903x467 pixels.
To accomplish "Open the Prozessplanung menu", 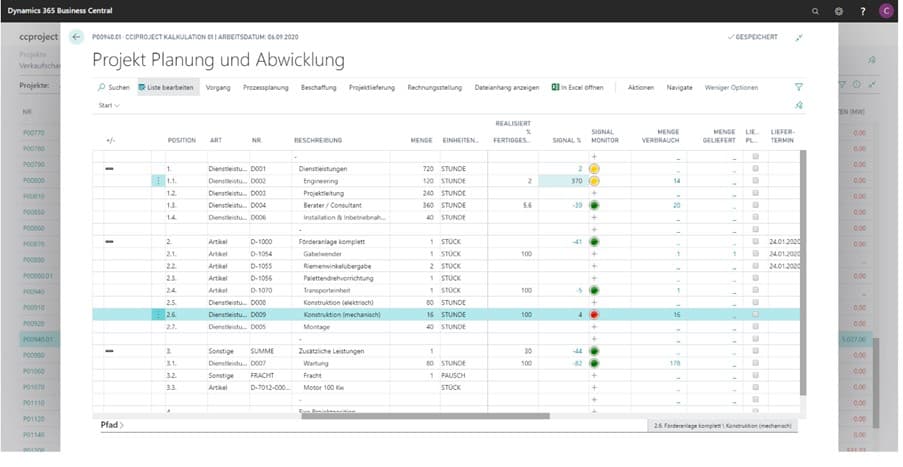I will tap(265, 88).
